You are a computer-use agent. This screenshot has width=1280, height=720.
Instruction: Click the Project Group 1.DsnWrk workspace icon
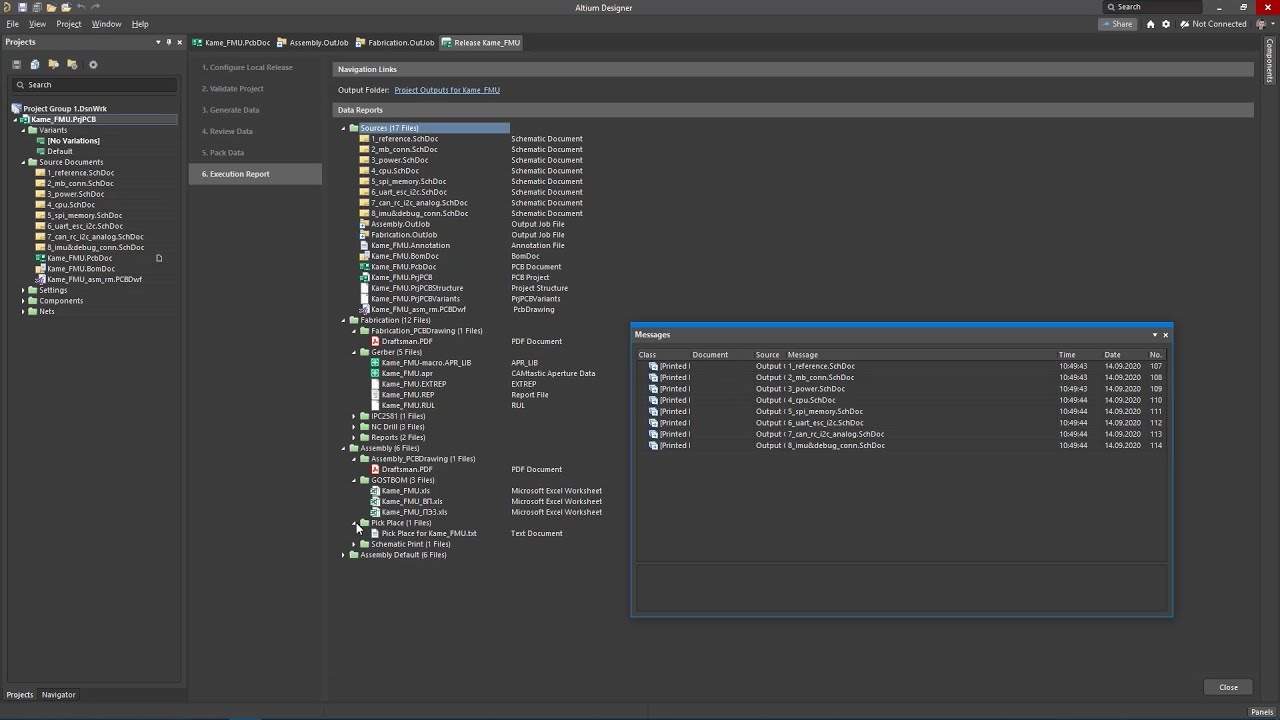(x=16, y=108)
